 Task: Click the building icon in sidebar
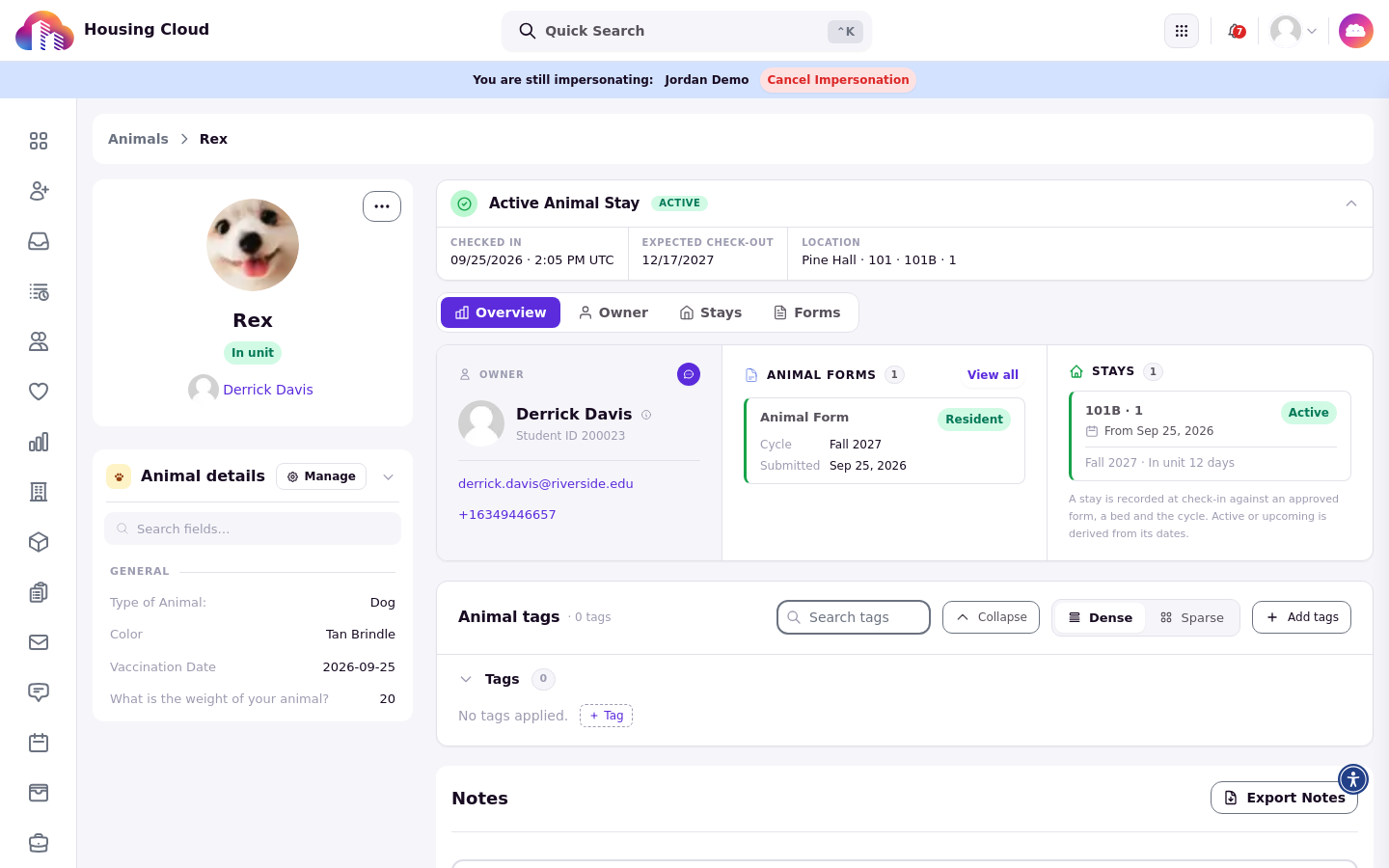click(x=39, y=492)
